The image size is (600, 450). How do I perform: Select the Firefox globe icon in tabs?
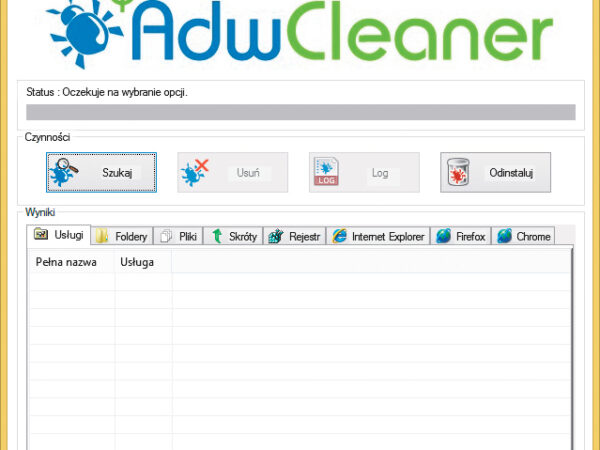point(442,237)
